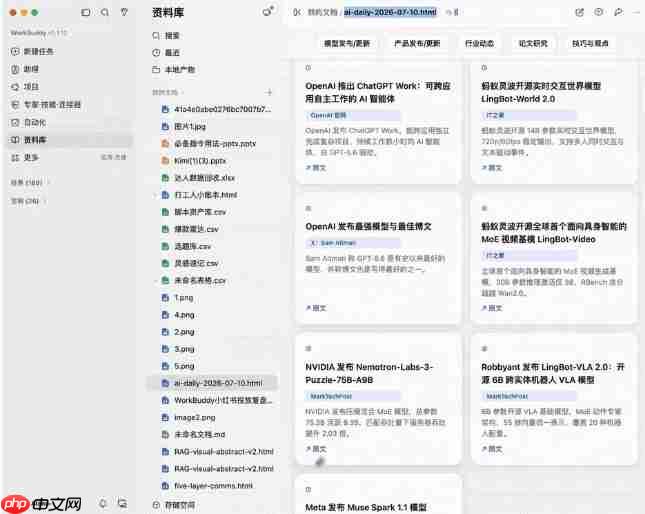Click the diamond icon beside the search icon
The height and width of the screenshot is (514, 645).
coord(124,12)
